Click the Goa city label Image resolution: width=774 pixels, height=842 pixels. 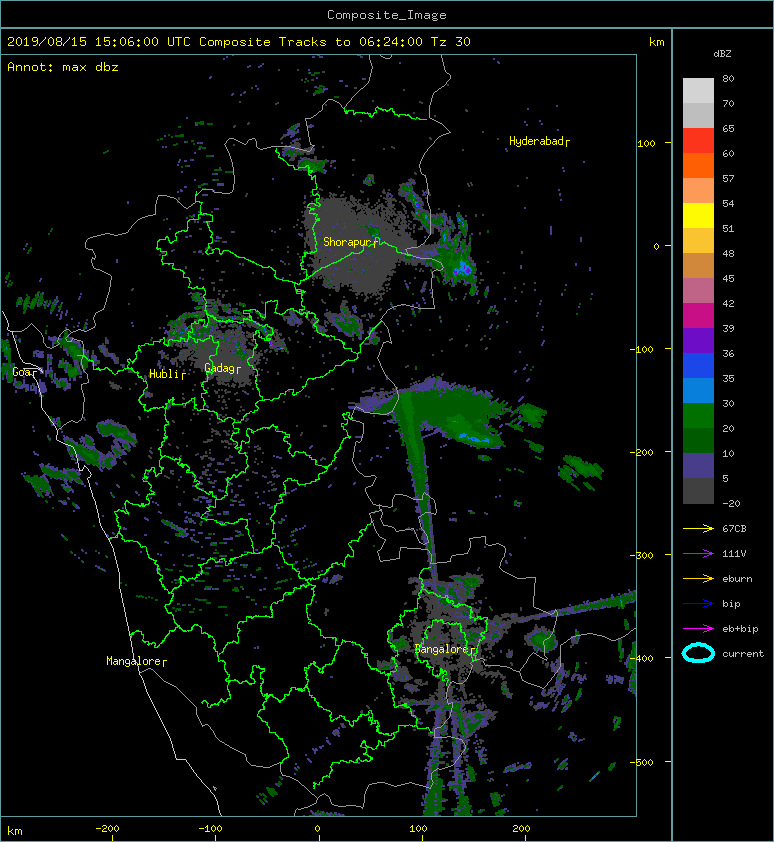pos(25,372)
